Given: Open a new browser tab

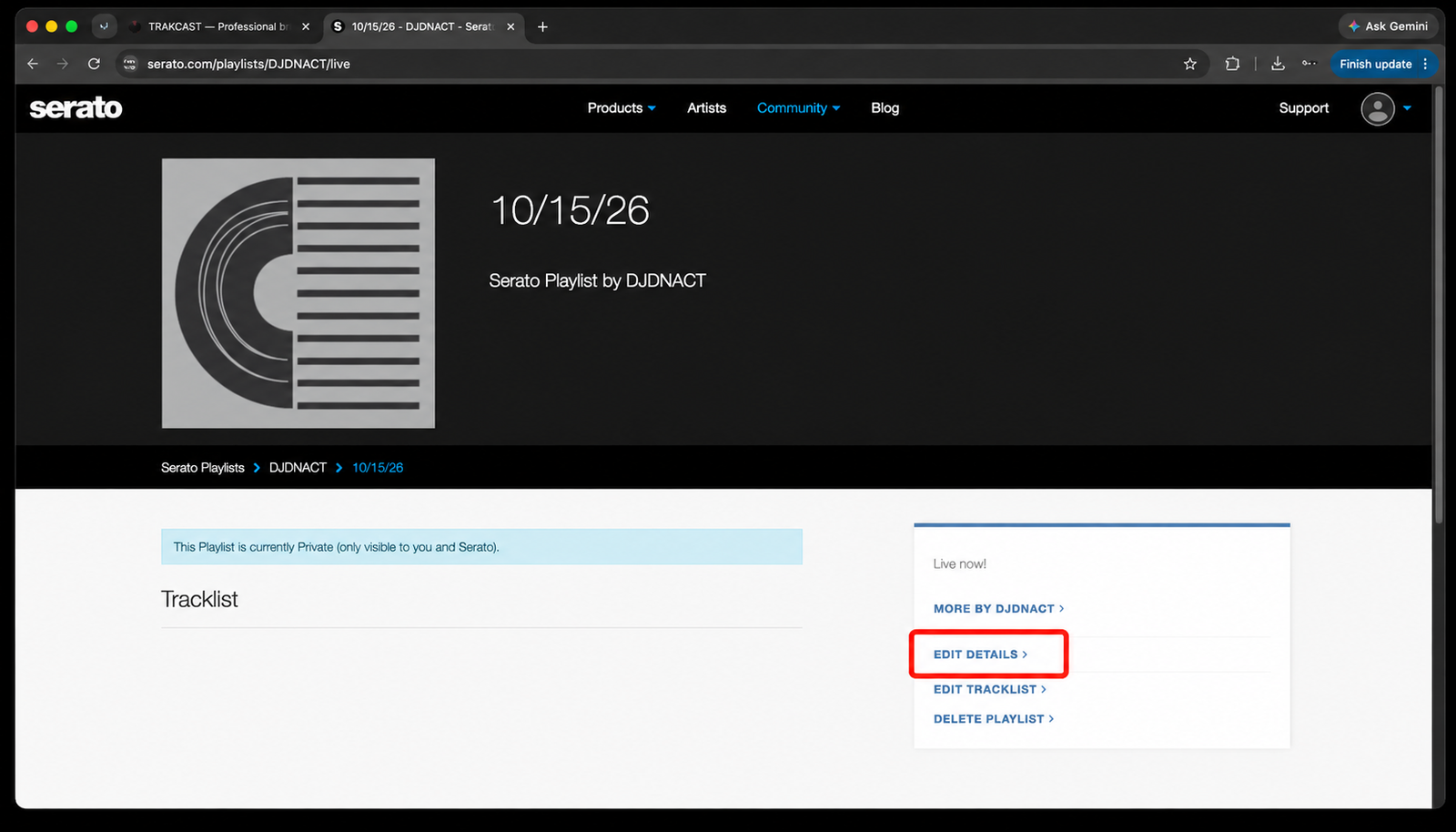Looking at the screenshot, I should tap(542, 26).
